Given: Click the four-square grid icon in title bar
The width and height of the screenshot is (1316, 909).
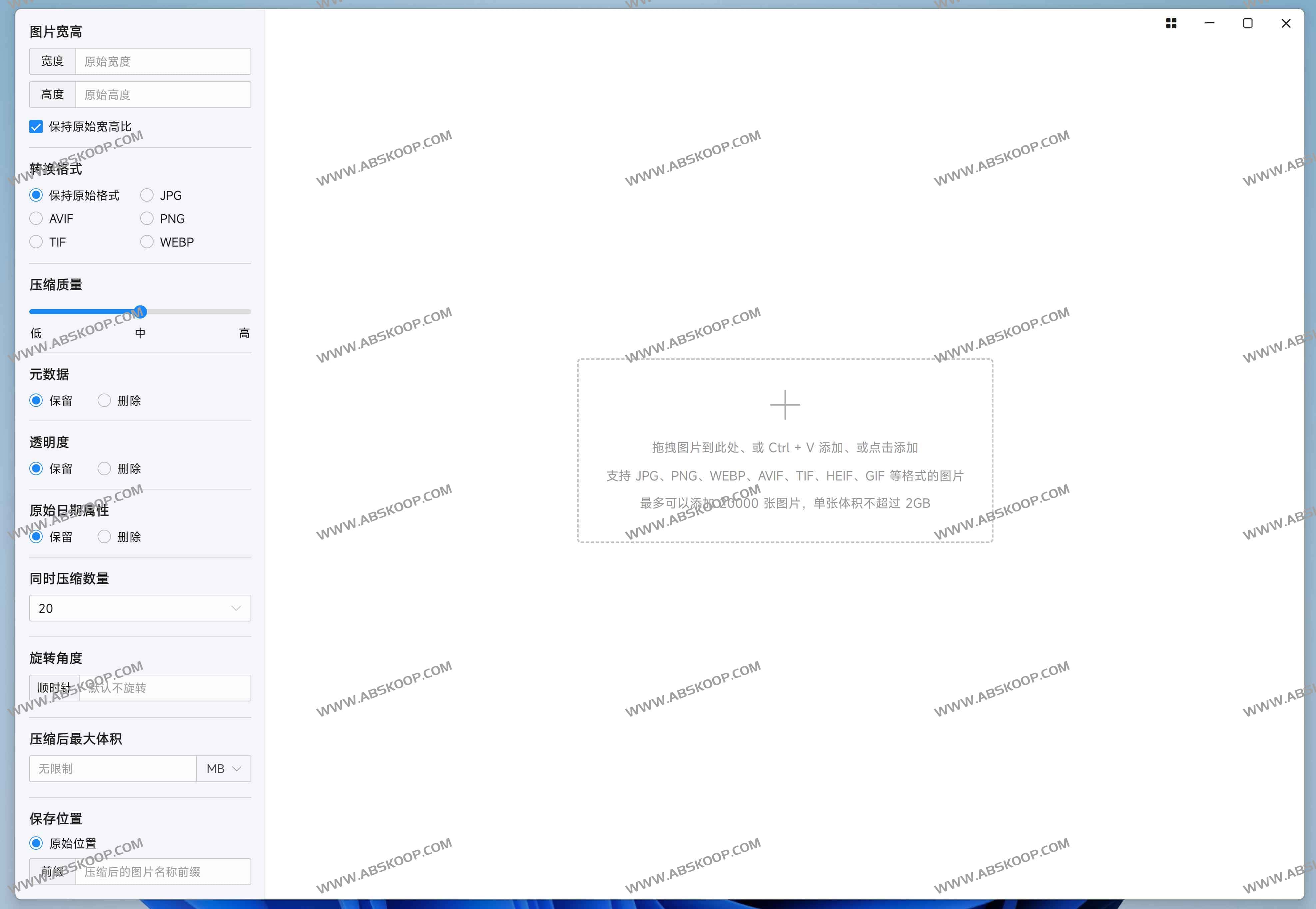Looking at the screenshot, I should pyautogui.click(x=1171, y=23).
